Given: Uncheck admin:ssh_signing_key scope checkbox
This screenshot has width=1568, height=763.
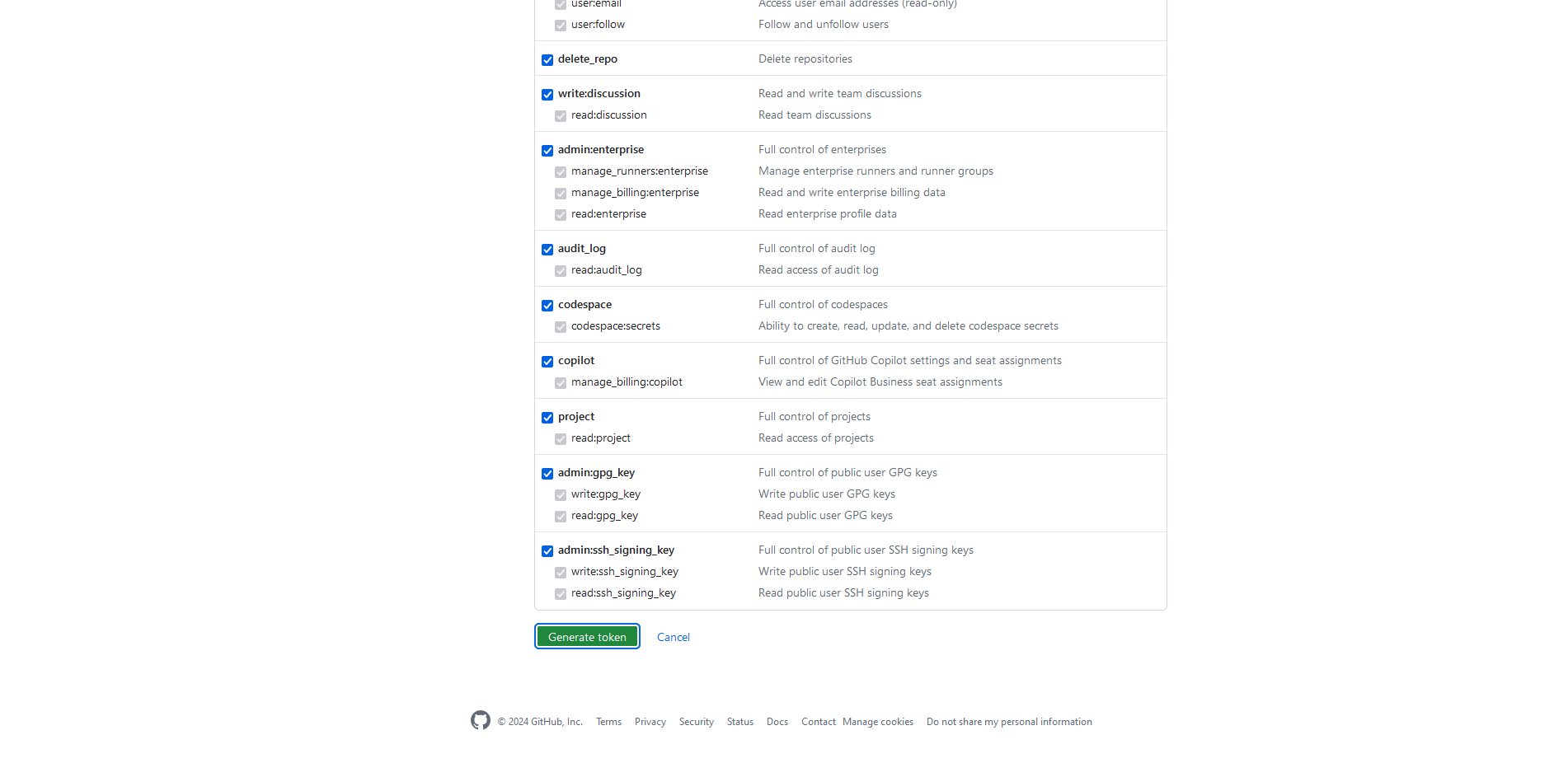Looking at the screenshot, I should point(547,551).
